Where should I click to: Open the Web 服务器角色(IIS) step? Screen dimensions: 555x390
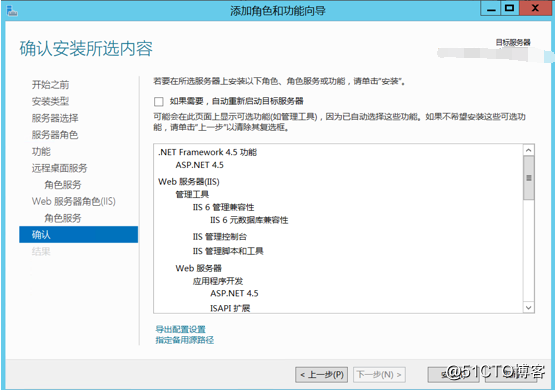74,201
